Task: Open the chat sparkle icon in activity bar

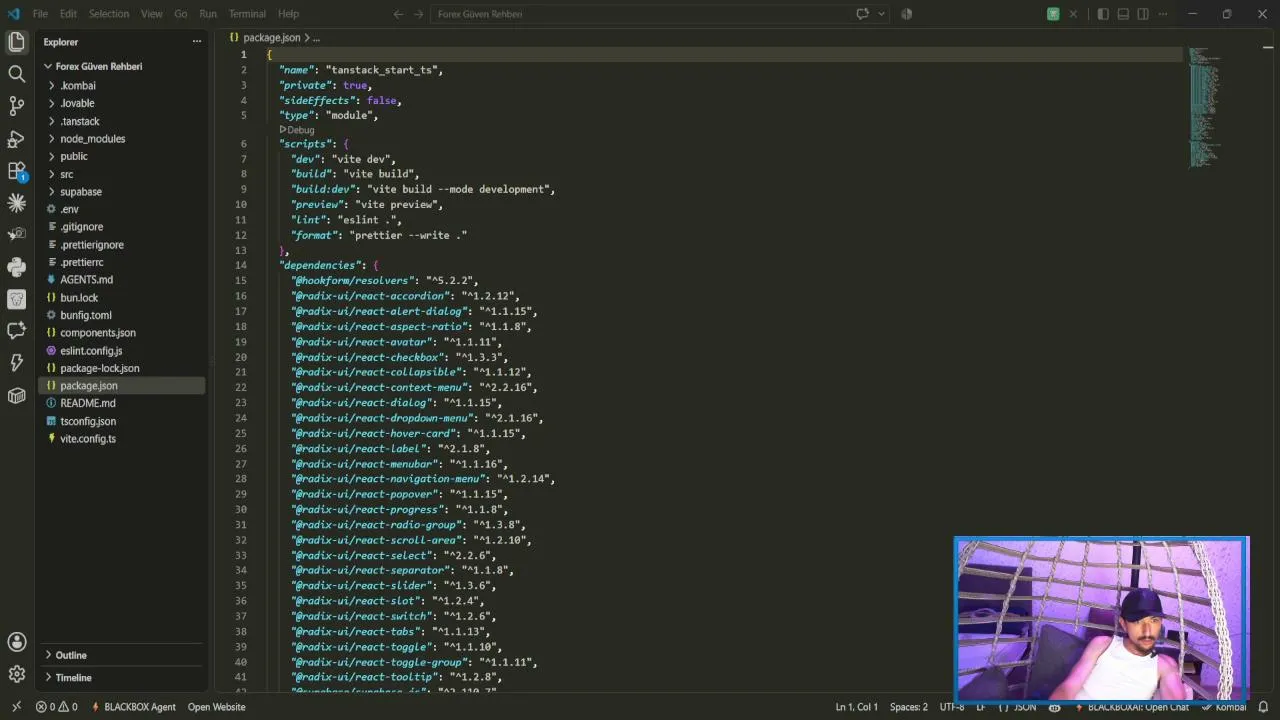Action: coord(16,330)
